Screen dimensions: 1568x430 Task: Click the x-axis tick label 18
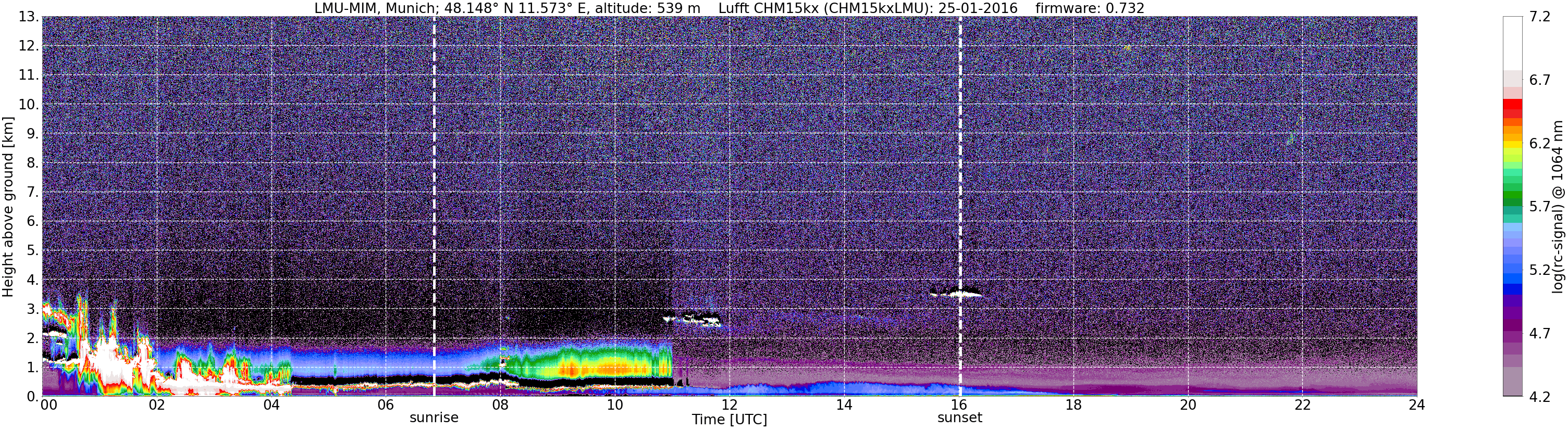1073,405
